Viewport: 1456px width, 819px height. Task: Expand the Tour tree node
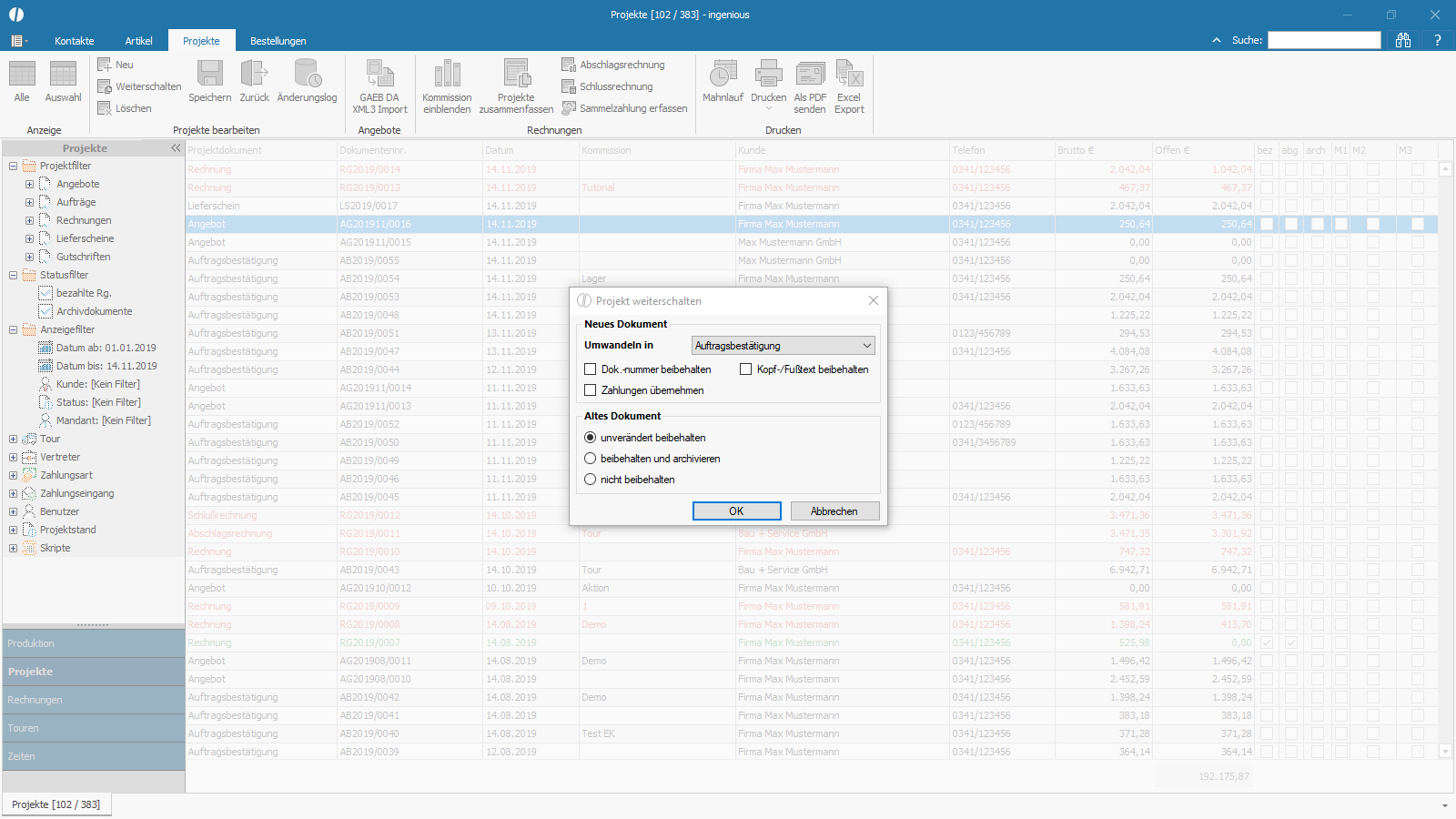pyautogui.click(x=13, y=439)
